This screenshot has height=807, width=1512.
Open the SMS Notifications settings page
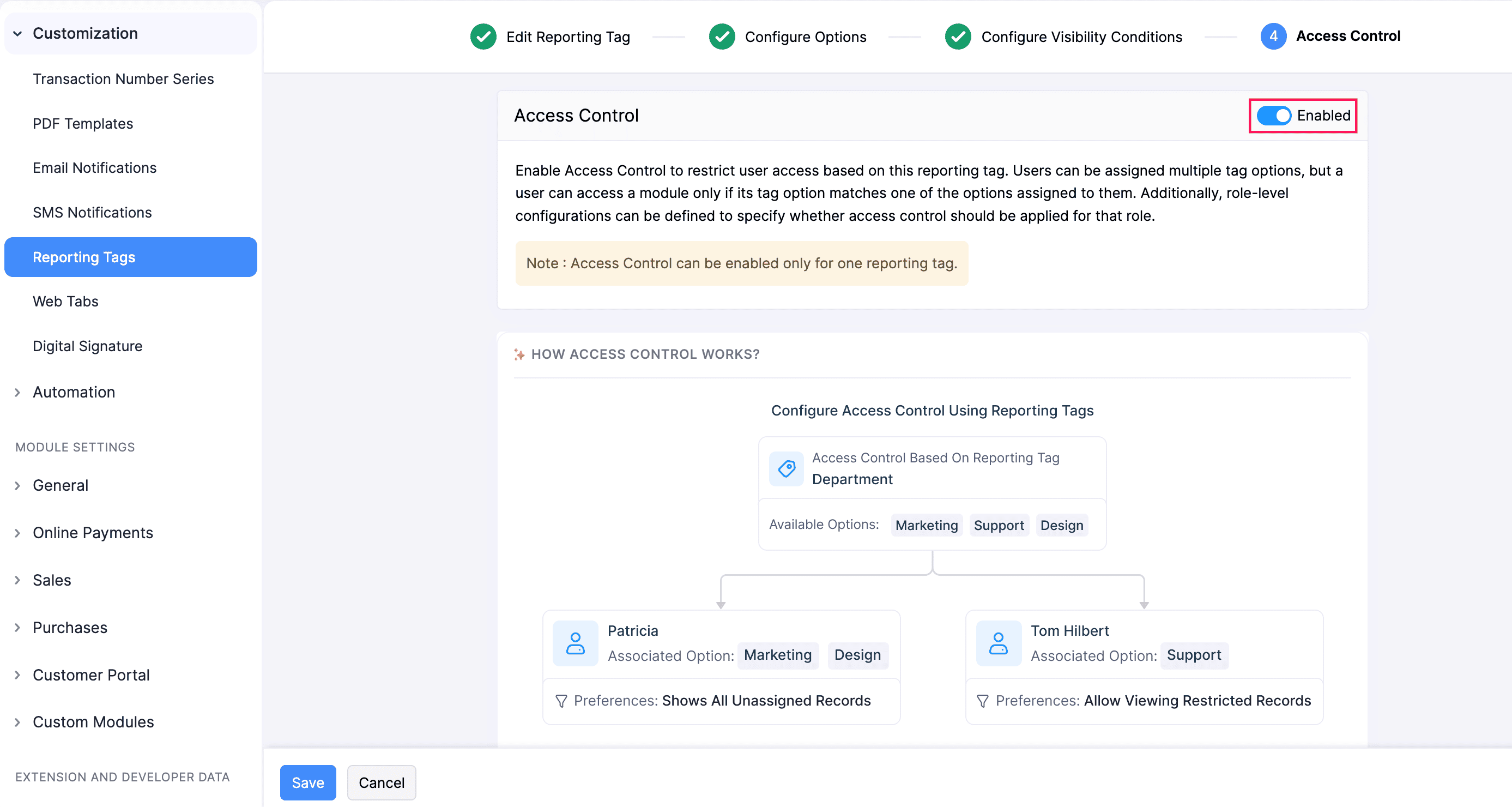(x=92, y=212)
